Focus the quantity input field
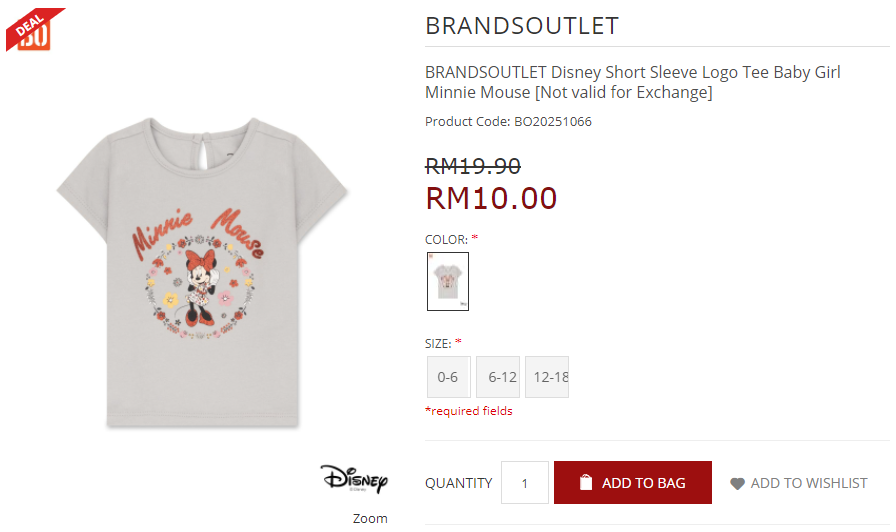 tap(525, 483)
